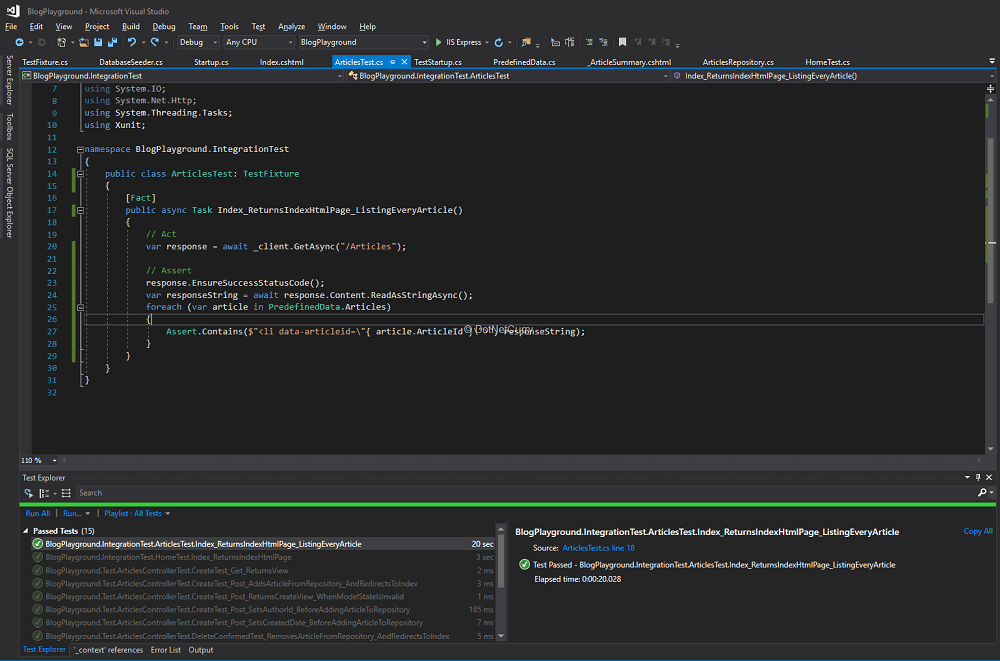Click the Find in Files toolbar icon

[x=526, y=42]
